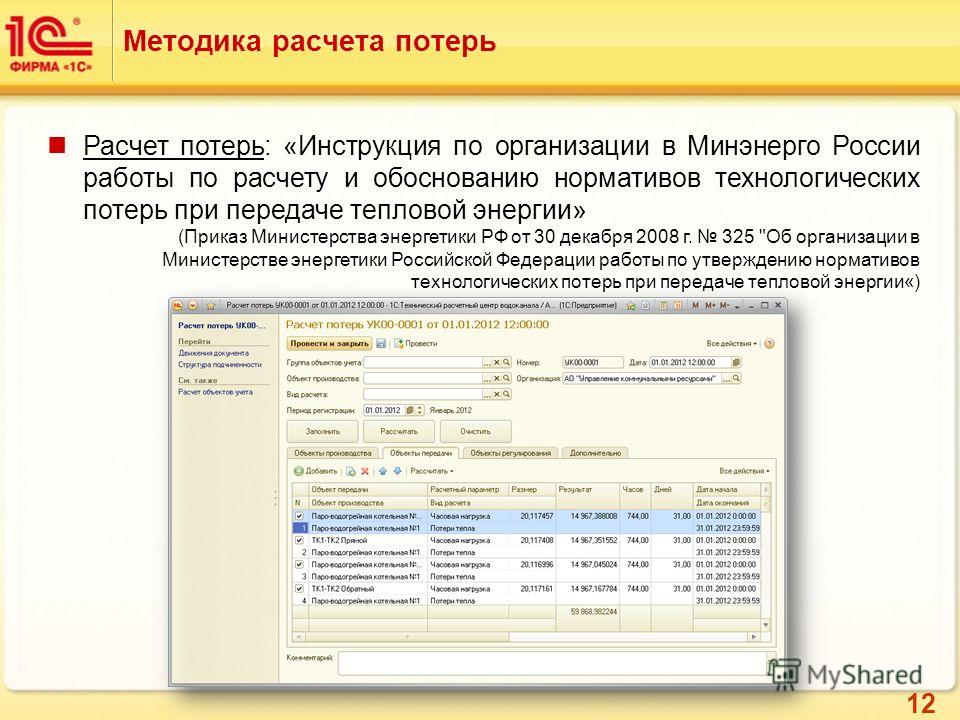Image resolution: width=960 pixels, height=720 pixels.
Task: Open the table's Все действия dropdown
Action: pos(744,471)
